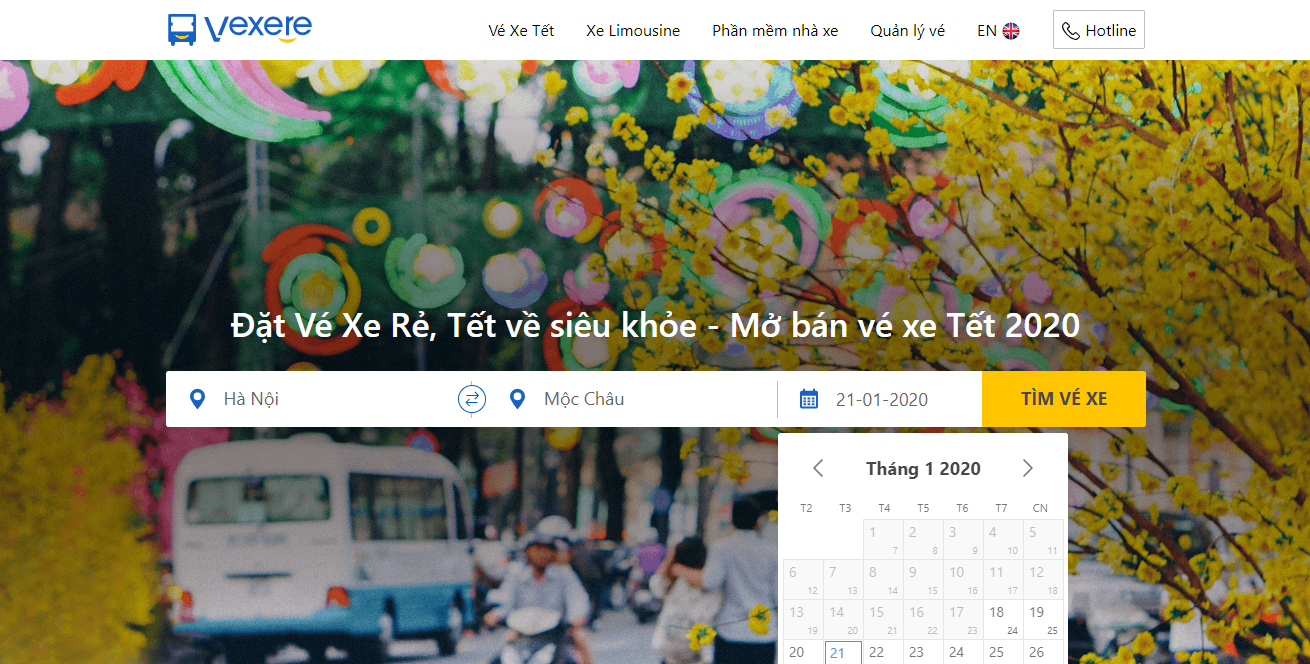Click the UK flag language icon
Screen dimensions: 1310x664
point(1011,31)
